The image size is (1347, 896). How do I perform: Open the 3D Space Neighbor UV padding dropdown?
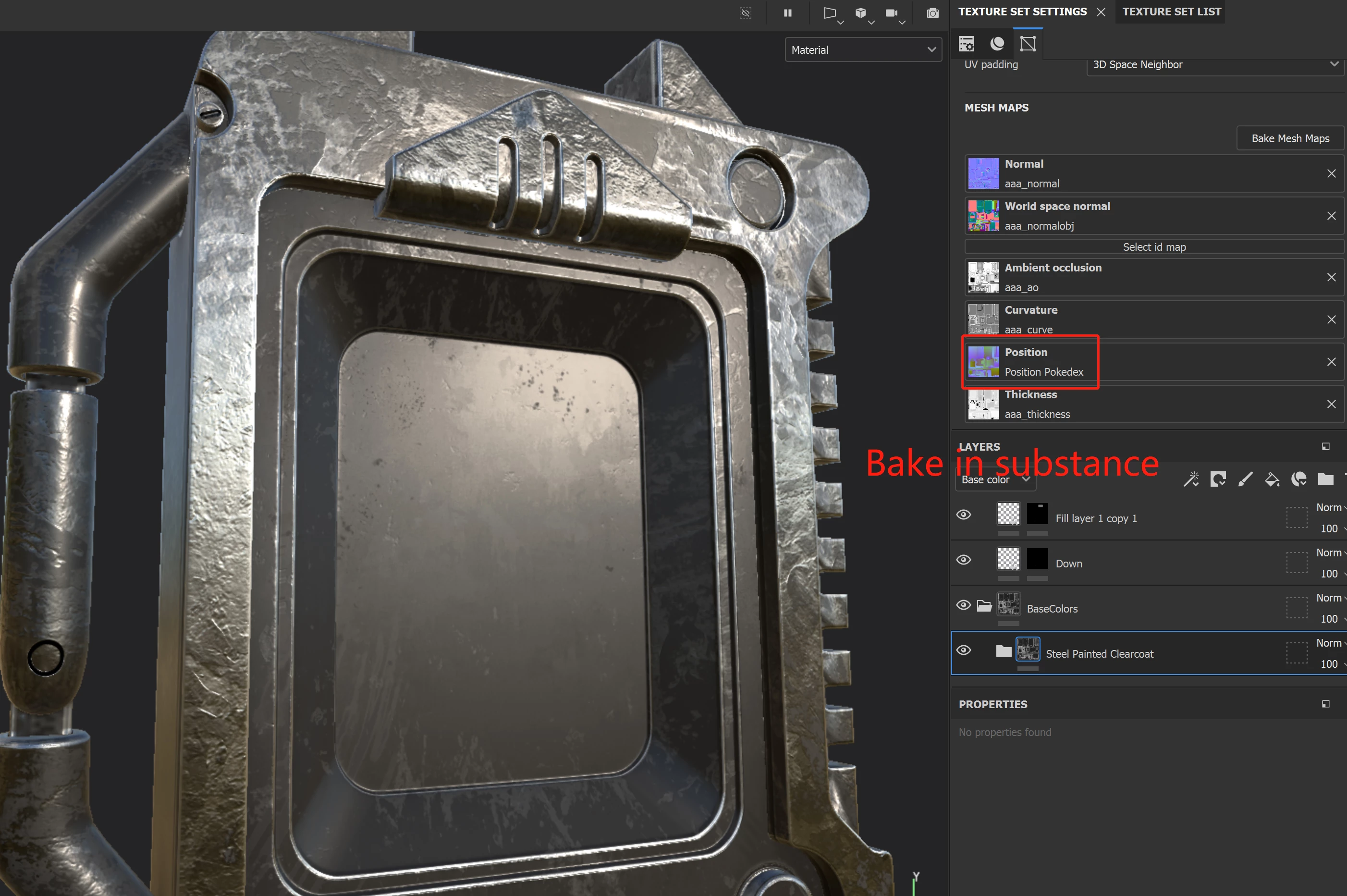(x=1214, y=64)
